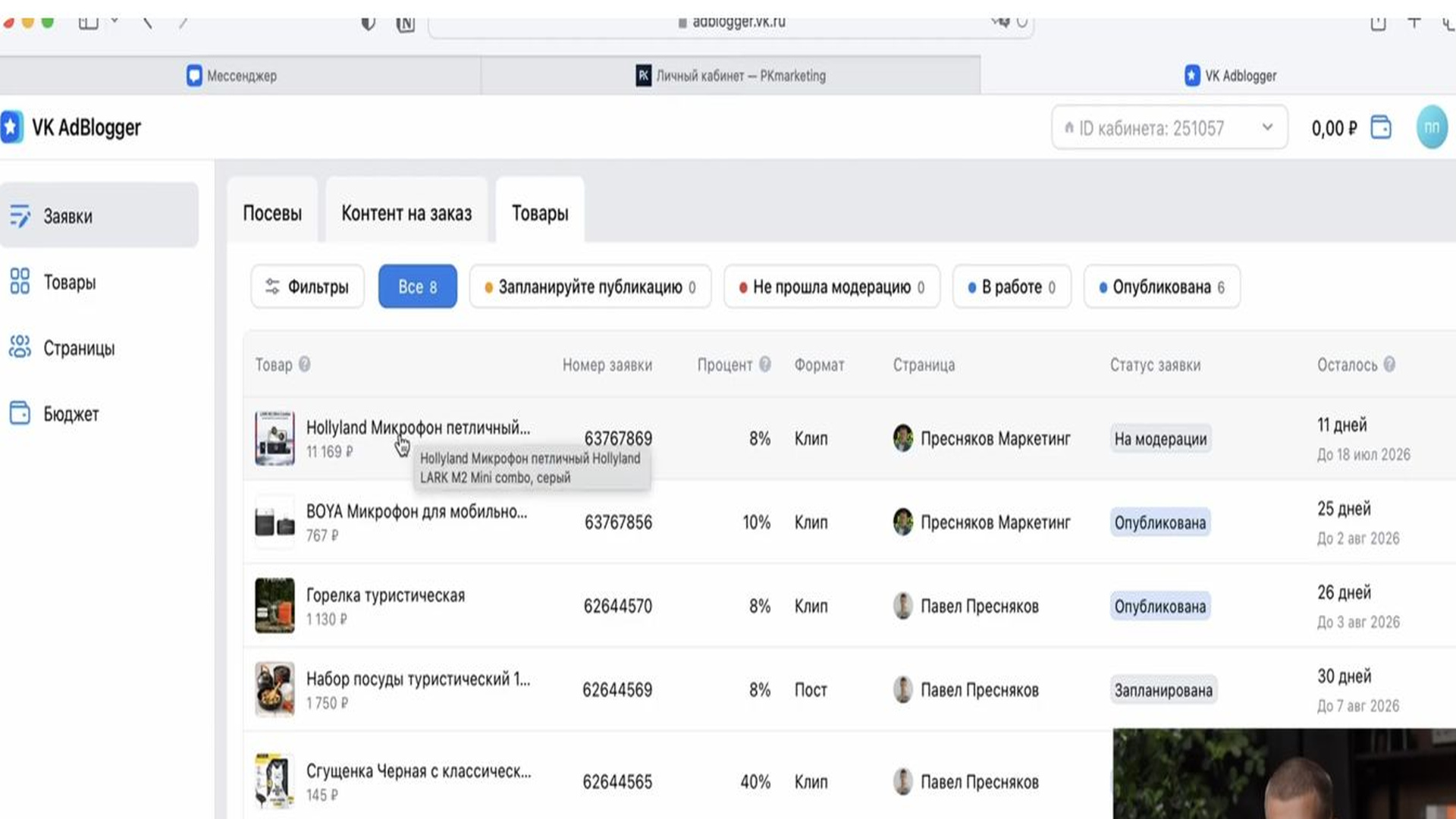Click the help icon next to Осталось column
Screen dimensions: 1456x819
[x=1389, y=364]
